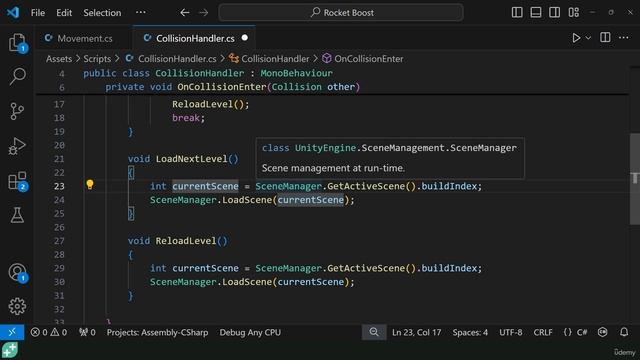Open the Selection menu
This screenshot has height=360, width=640.
pos(102,13)
